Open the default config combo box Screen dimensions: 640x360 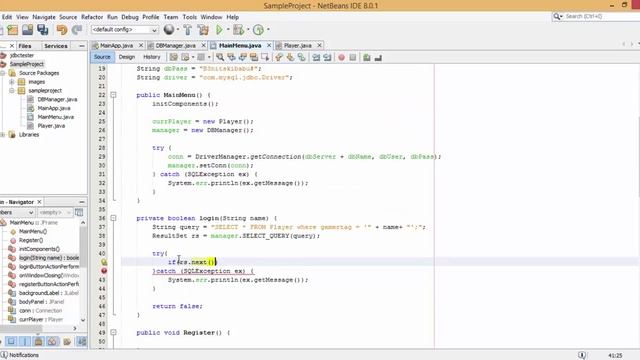coord(124,30)
